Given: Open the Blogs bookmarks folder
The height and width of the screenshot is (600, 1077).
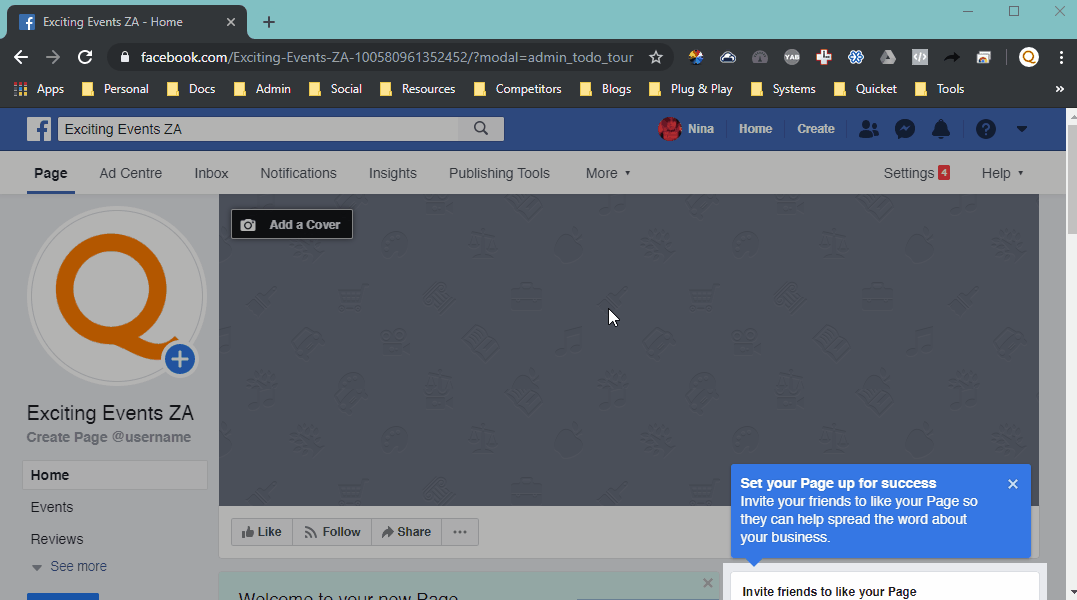Looking at the screenshot, I should tap(605, 89).
